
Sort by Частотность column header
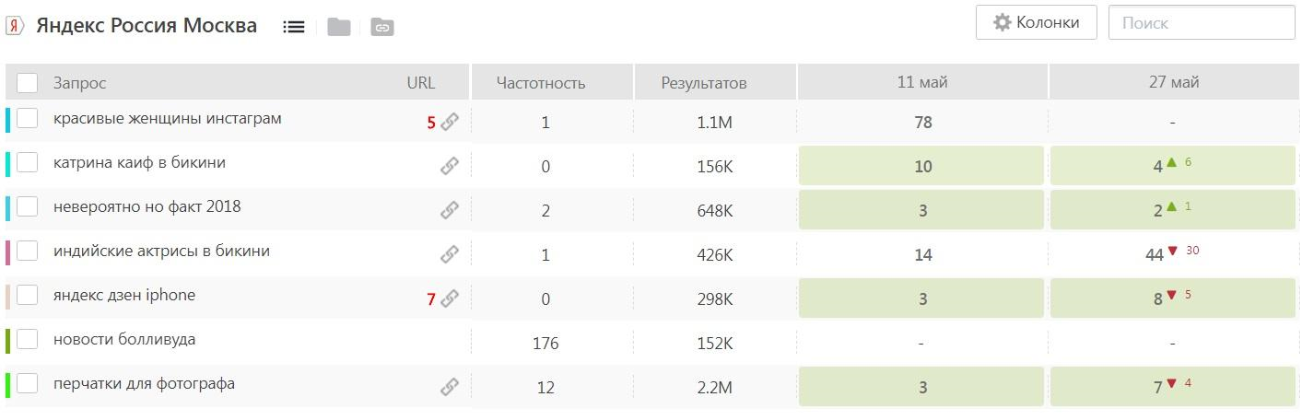541,83
